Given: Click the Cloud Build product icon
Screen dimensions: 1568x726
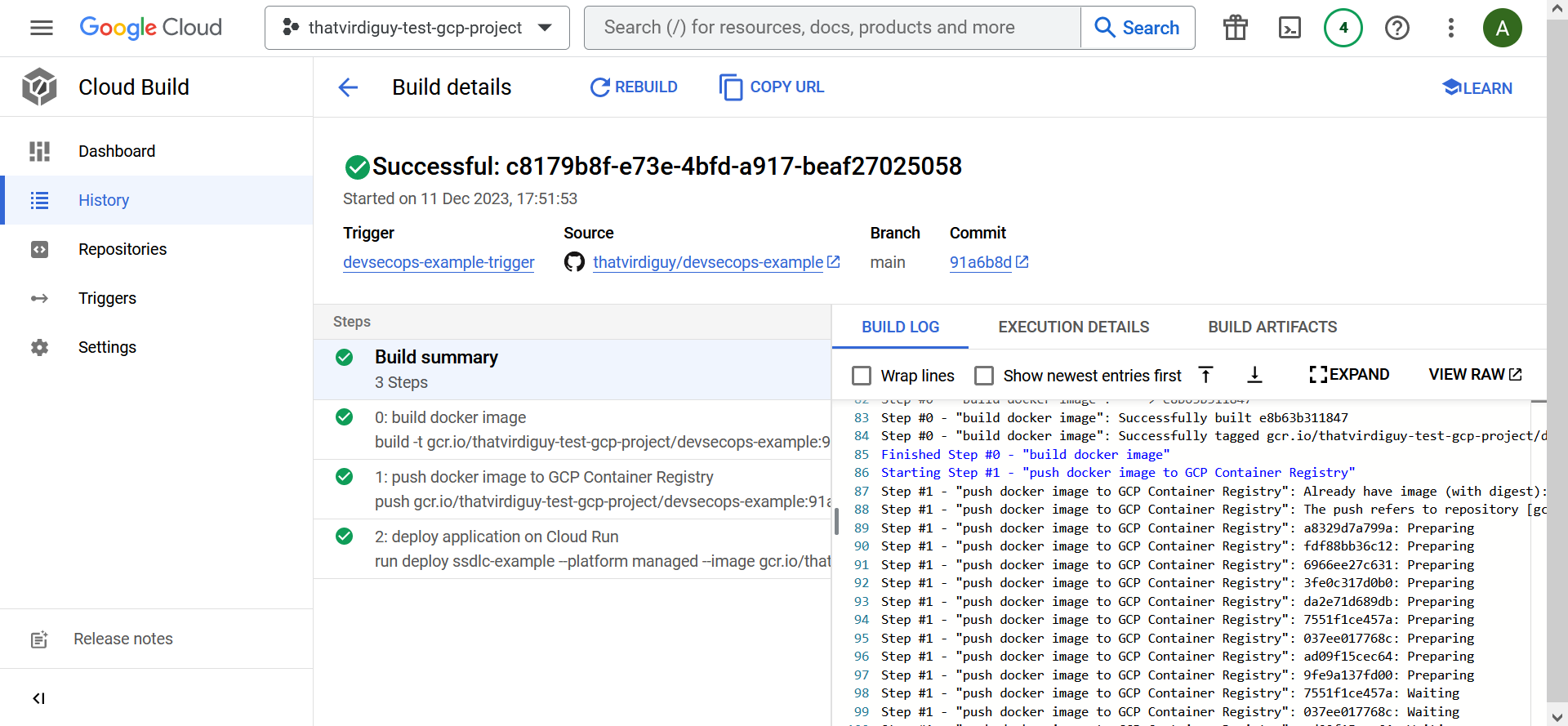Looking at the screenshot, I should [39, 87].
